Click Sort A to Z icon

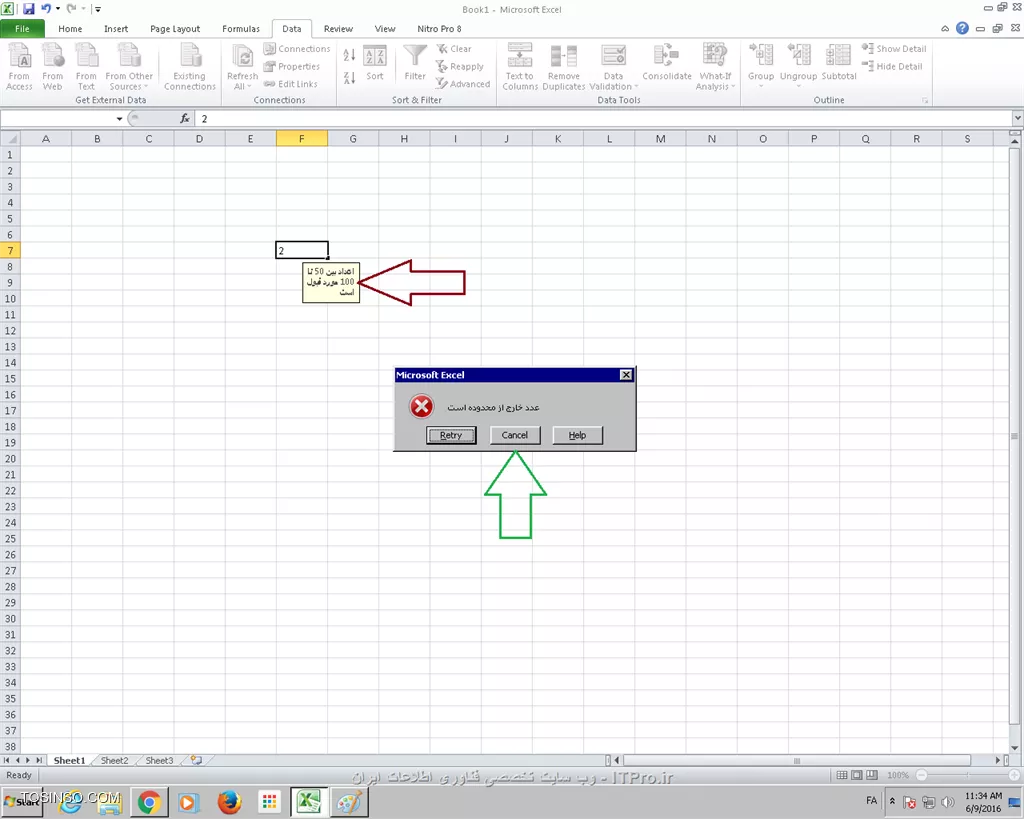point(349,56)
